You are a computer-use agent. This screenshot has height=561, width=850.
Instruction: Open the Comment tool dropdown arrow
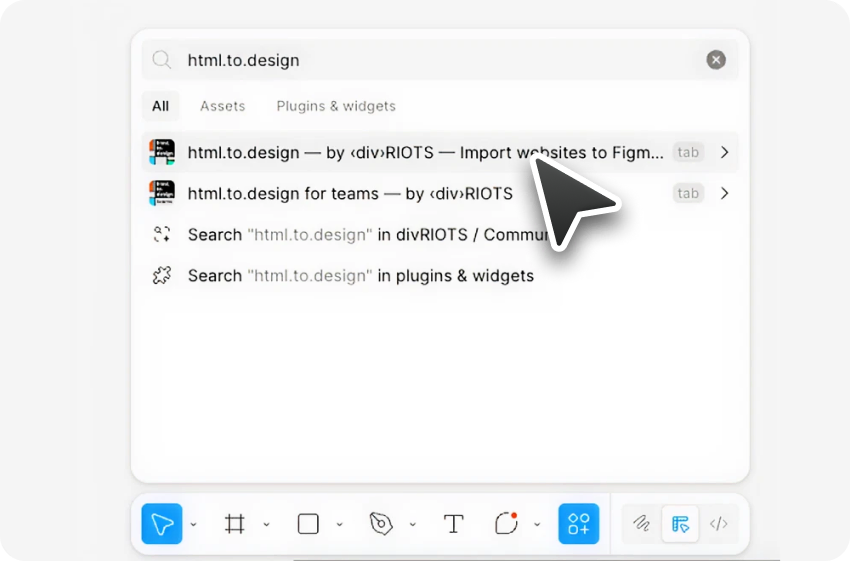537,524
